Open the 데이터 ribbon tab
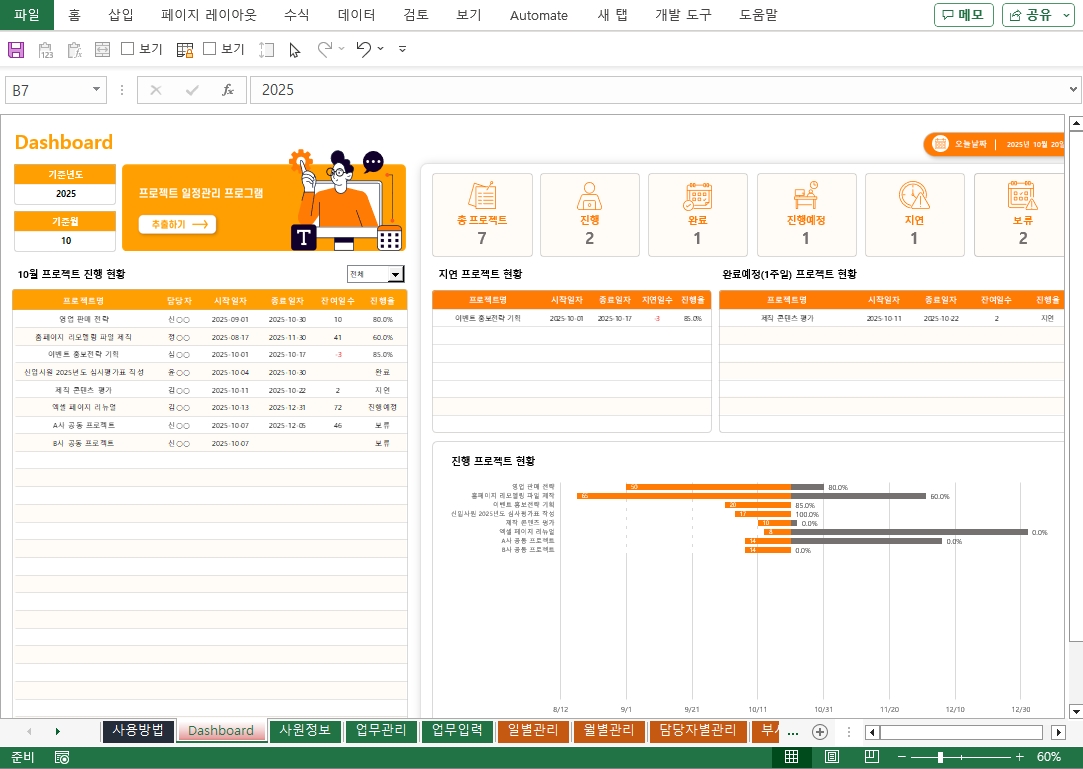The height and width of the screenshot is (769, 1083). coord(357,15)
